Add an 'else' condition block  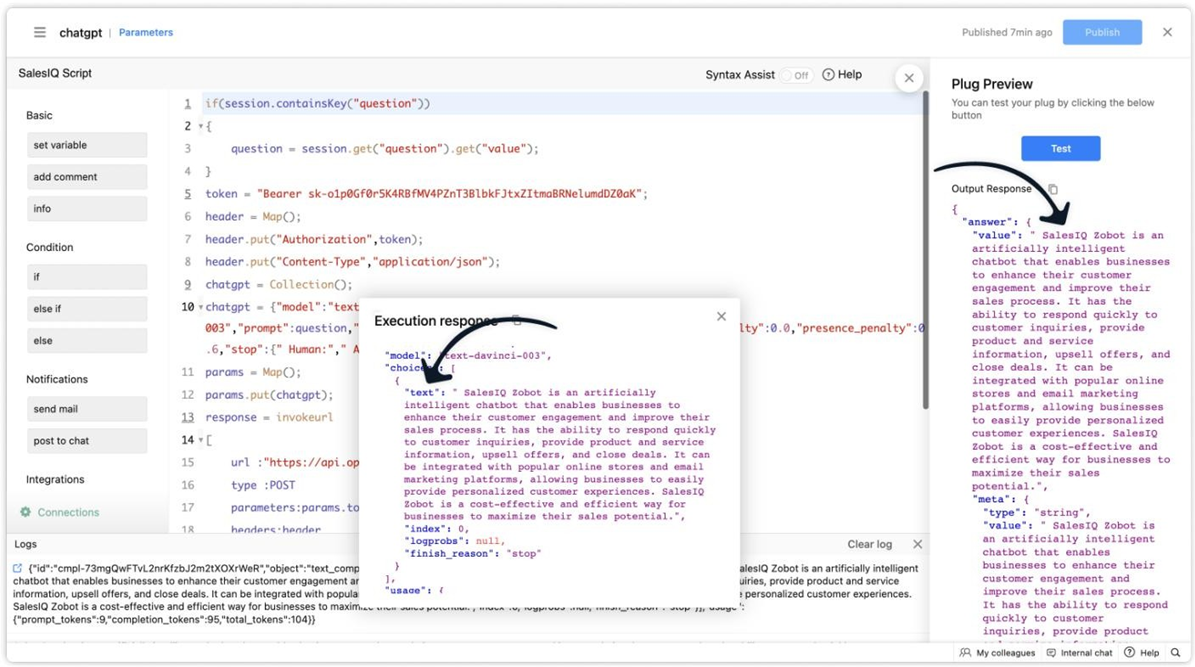87,341
